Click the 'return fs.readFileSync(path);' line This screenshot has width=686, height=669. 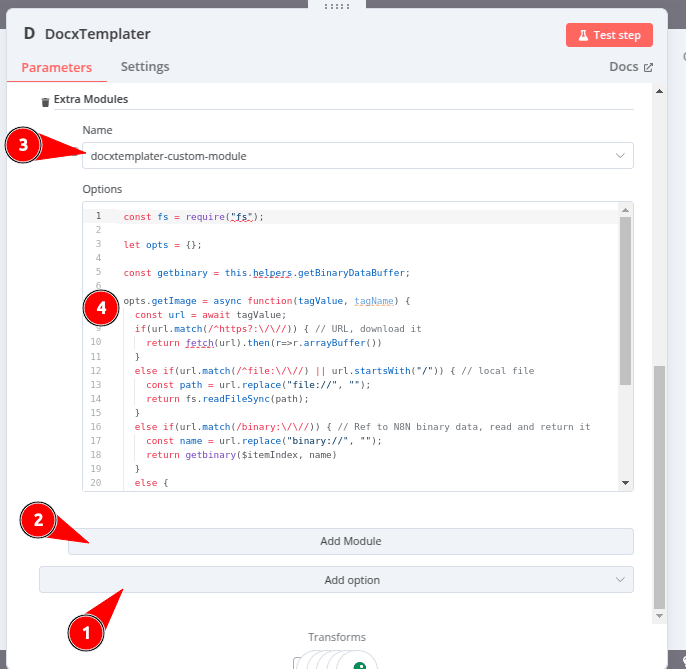point(227,399)
